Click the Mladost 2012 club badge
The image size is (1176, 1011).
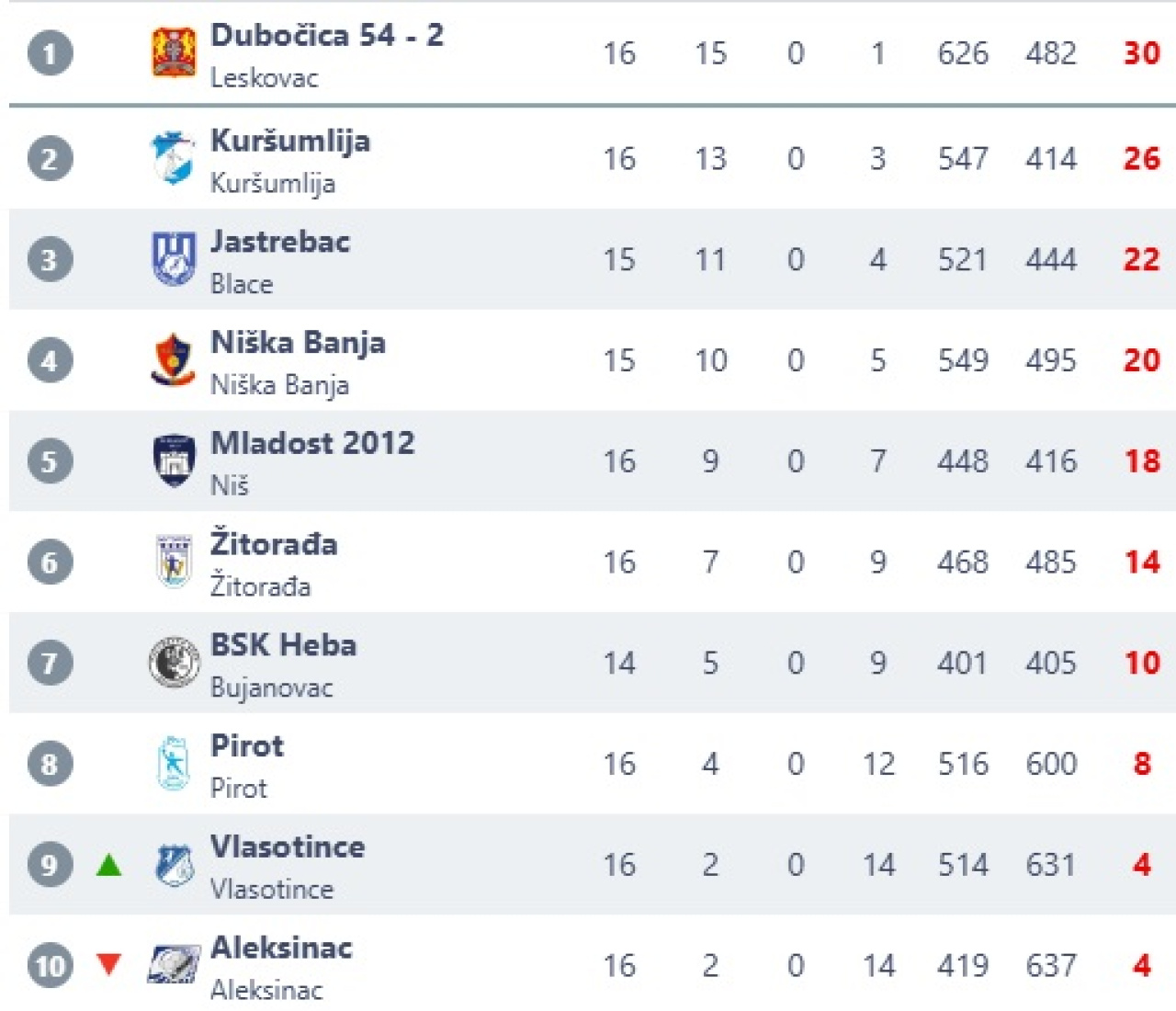point(173,460)
